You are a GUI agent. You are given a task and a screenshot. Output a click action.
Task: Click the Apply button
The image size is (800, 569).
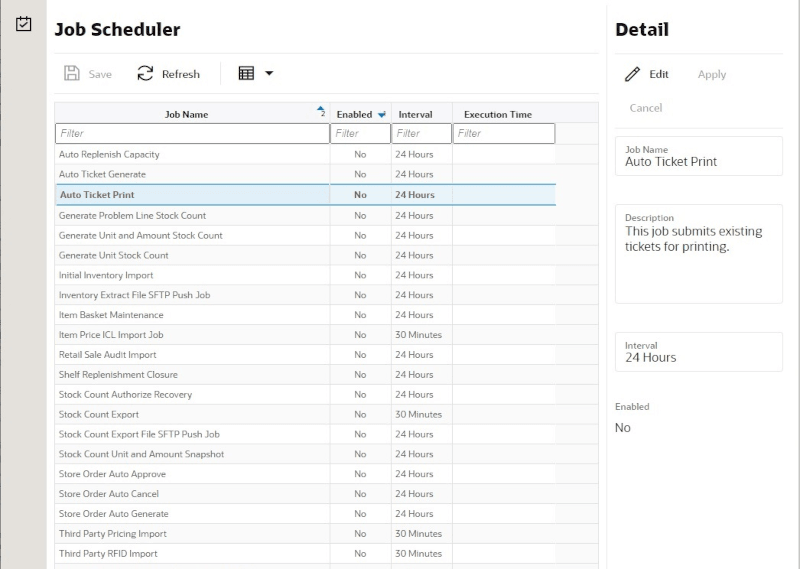pos(712,75)
